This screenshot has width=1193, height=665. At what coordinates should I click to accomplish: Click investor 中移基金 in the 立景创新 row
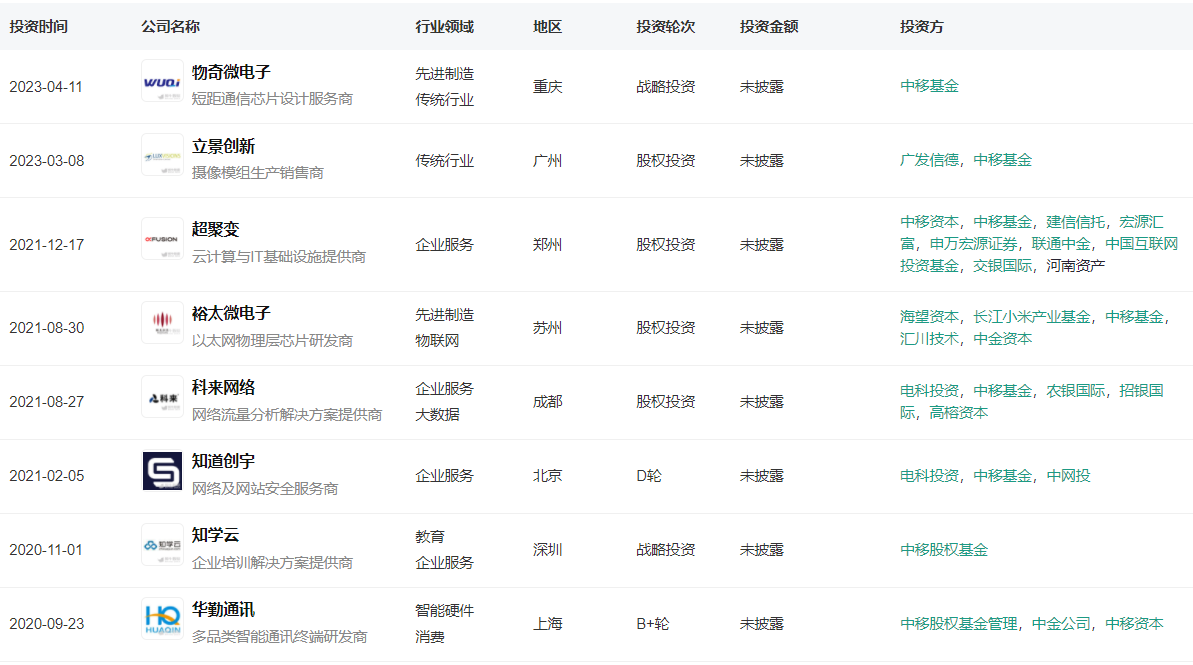(1003, 160)
